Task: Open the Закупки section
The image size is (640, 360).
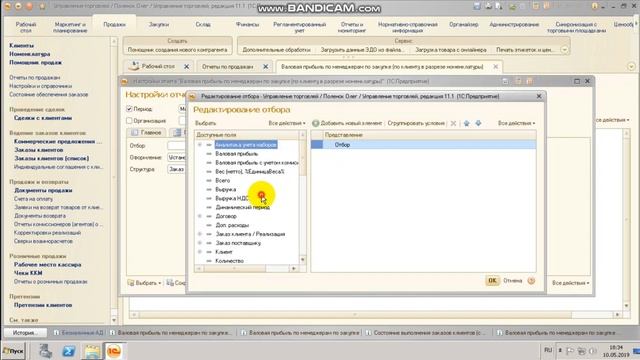Action: coord(159,24)
